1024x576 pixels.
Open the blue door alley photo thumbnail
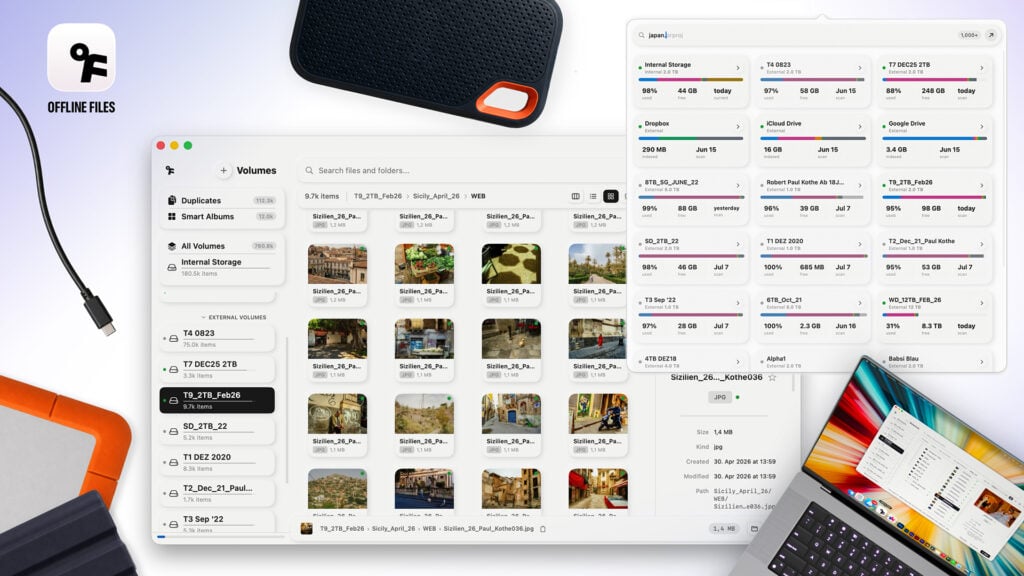pos(511,413)
